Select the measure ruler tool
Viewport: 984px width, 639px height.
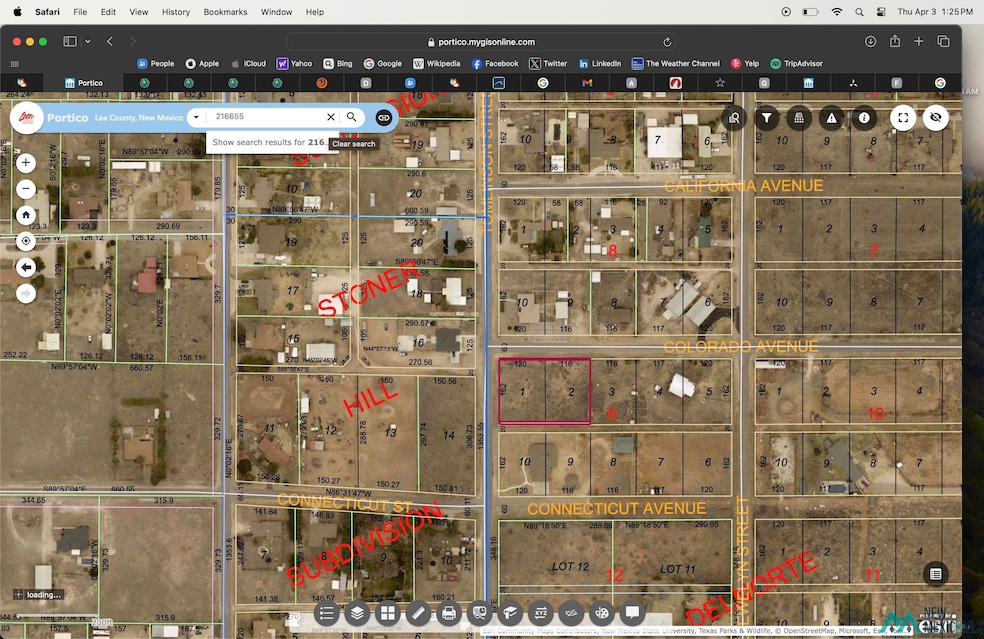coord(418,613)
